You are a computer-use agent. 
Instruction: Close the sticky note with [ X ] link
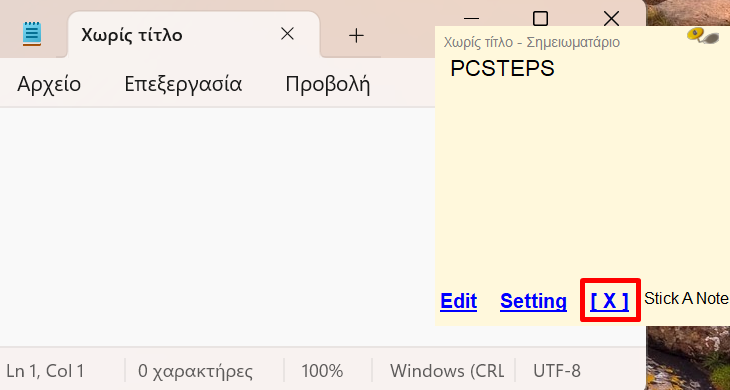click(610, 301)
